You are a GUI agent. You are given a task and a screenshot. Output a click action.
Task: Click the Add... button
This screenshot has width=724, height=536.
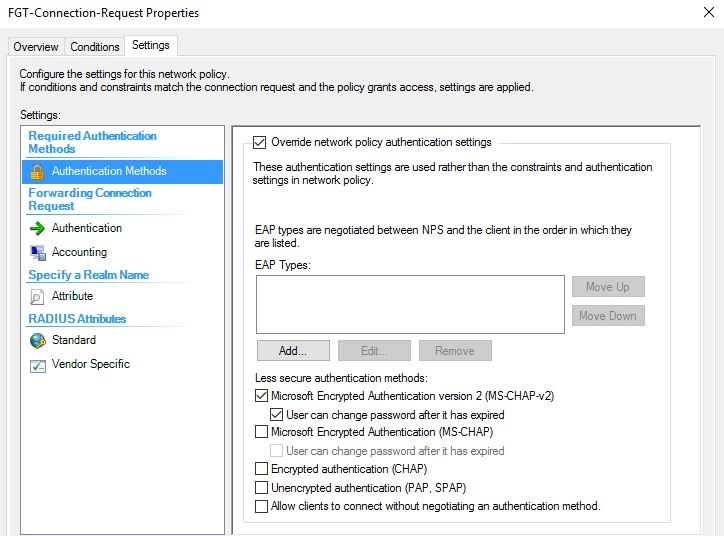click(293, 351)
